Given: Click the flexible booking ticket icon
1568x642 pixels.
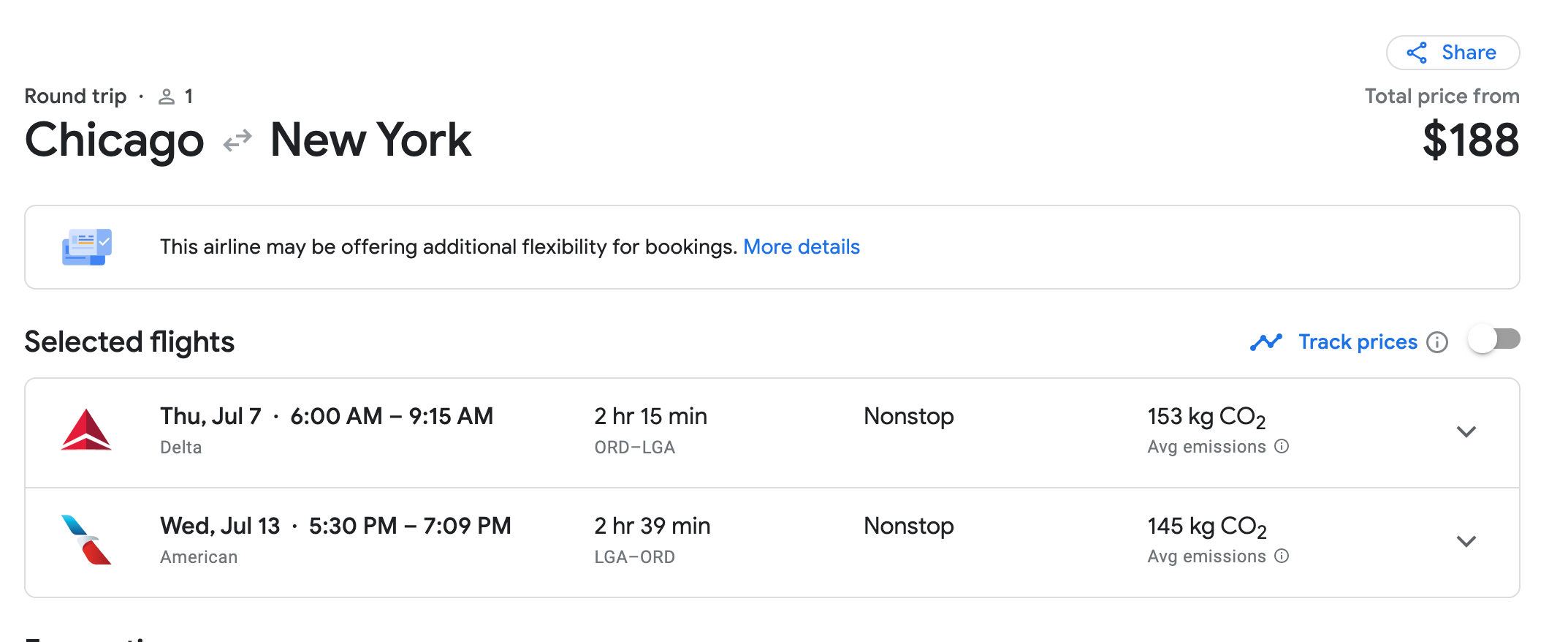Looking at the screenshot, I should [86, 247].
